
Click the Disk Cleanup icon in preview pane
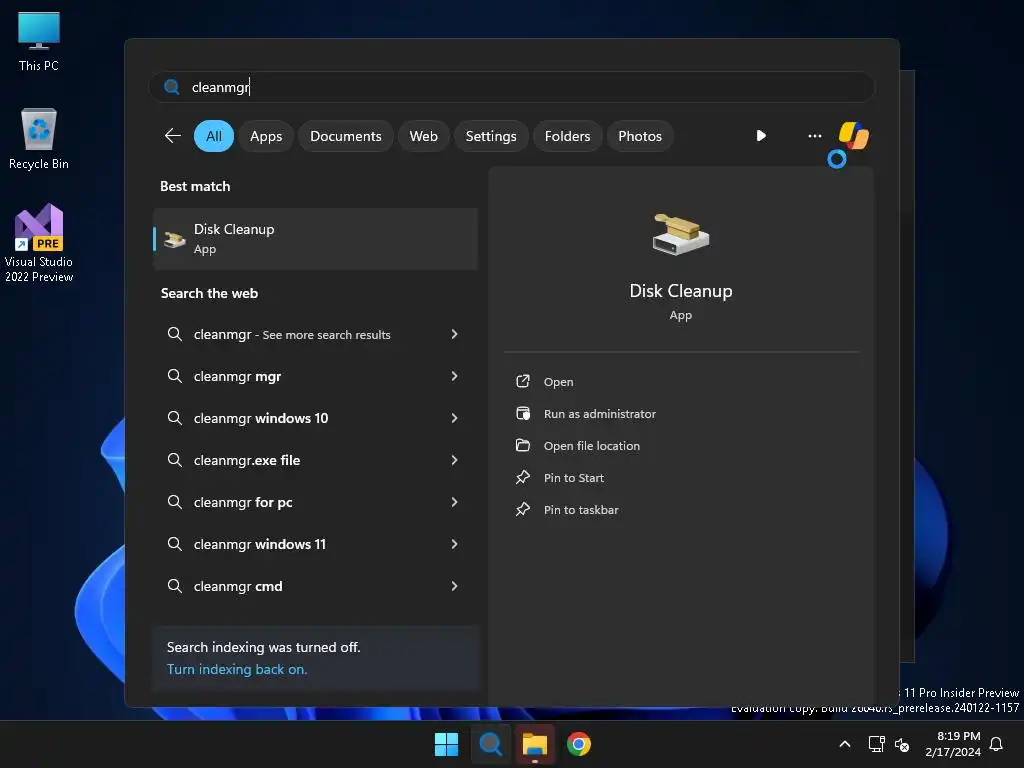click(680, 234)
